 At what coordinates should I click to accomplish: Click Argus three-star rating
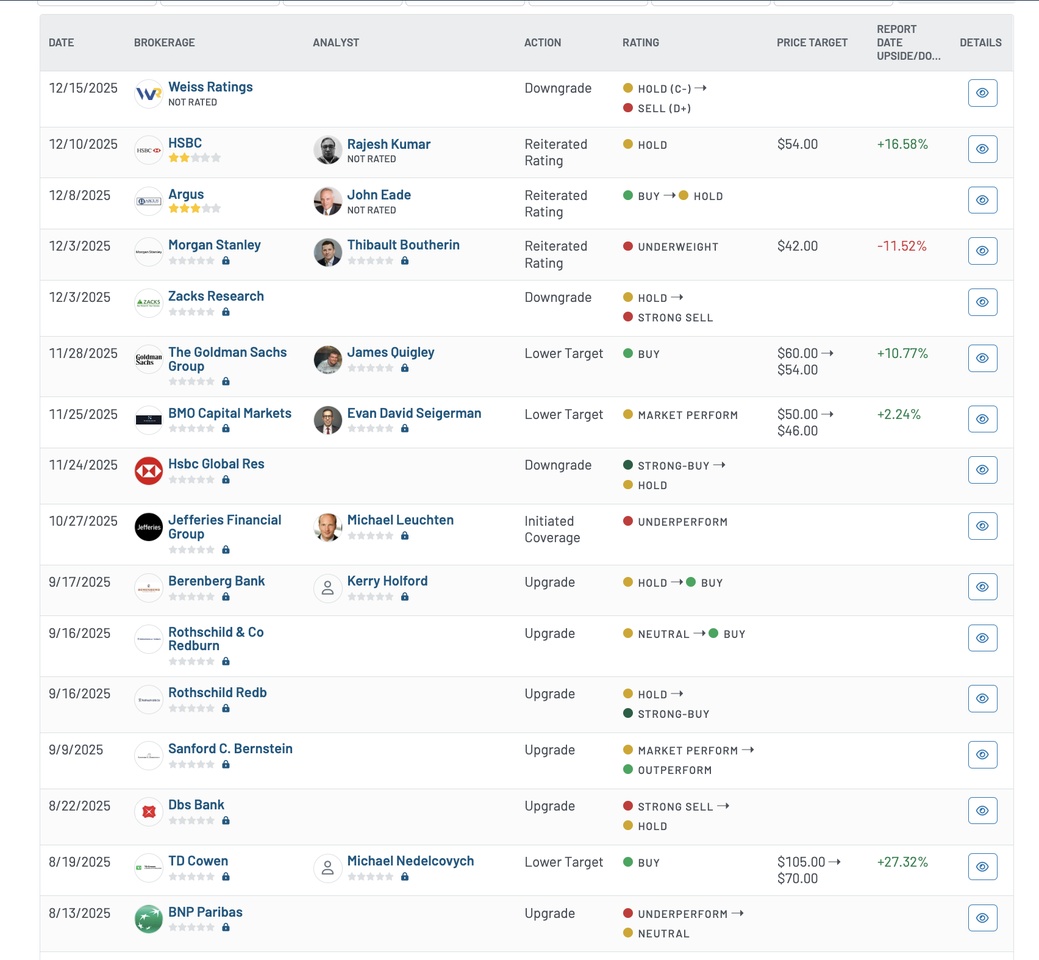click(194, 209)
